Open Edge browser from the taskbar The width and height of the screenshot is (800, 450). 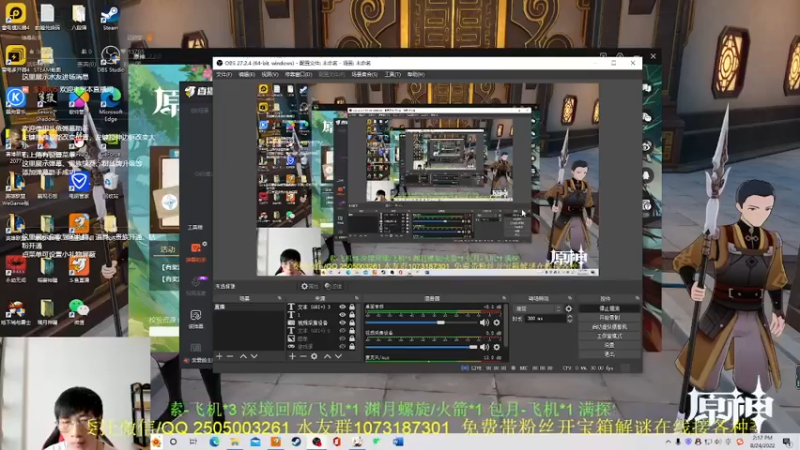coord(214,441)
